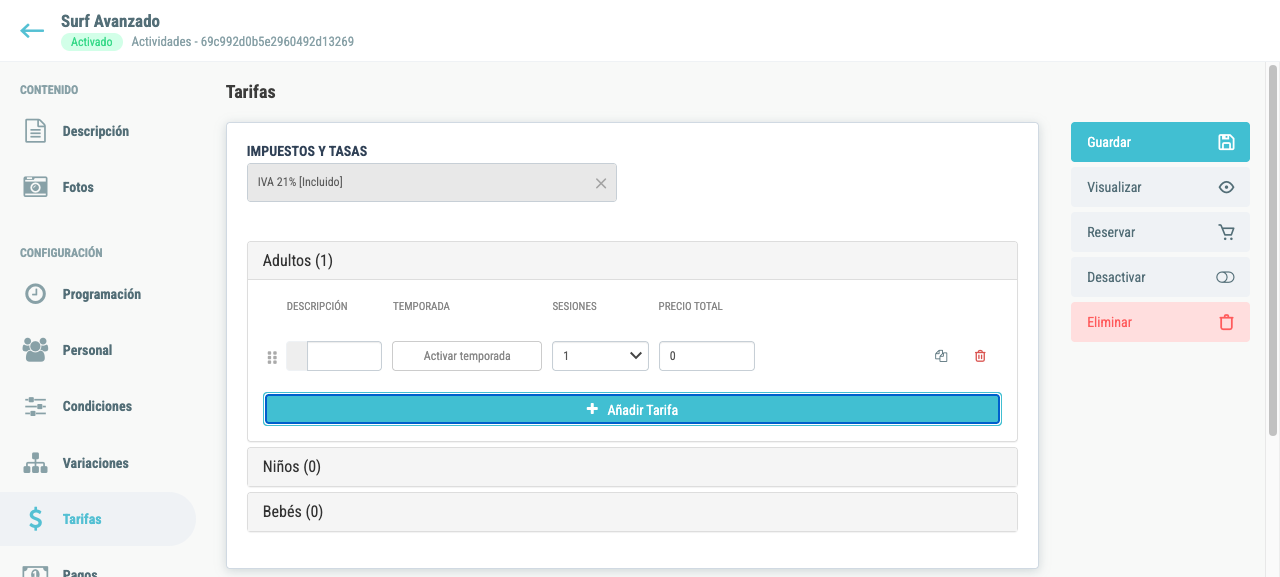The height and width of the screenshot is (577, 1280).
Task: Click the Programación clock icon
Action: point(35,294)
